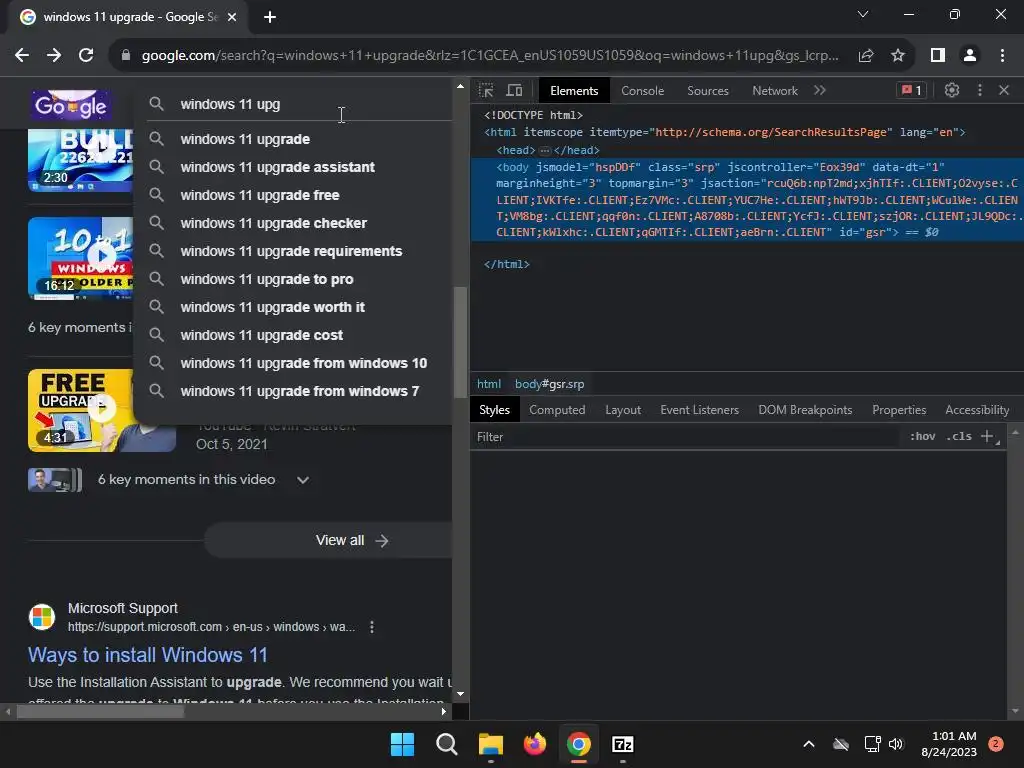Show more DevTools tabs with double chevron

point(820,90)
